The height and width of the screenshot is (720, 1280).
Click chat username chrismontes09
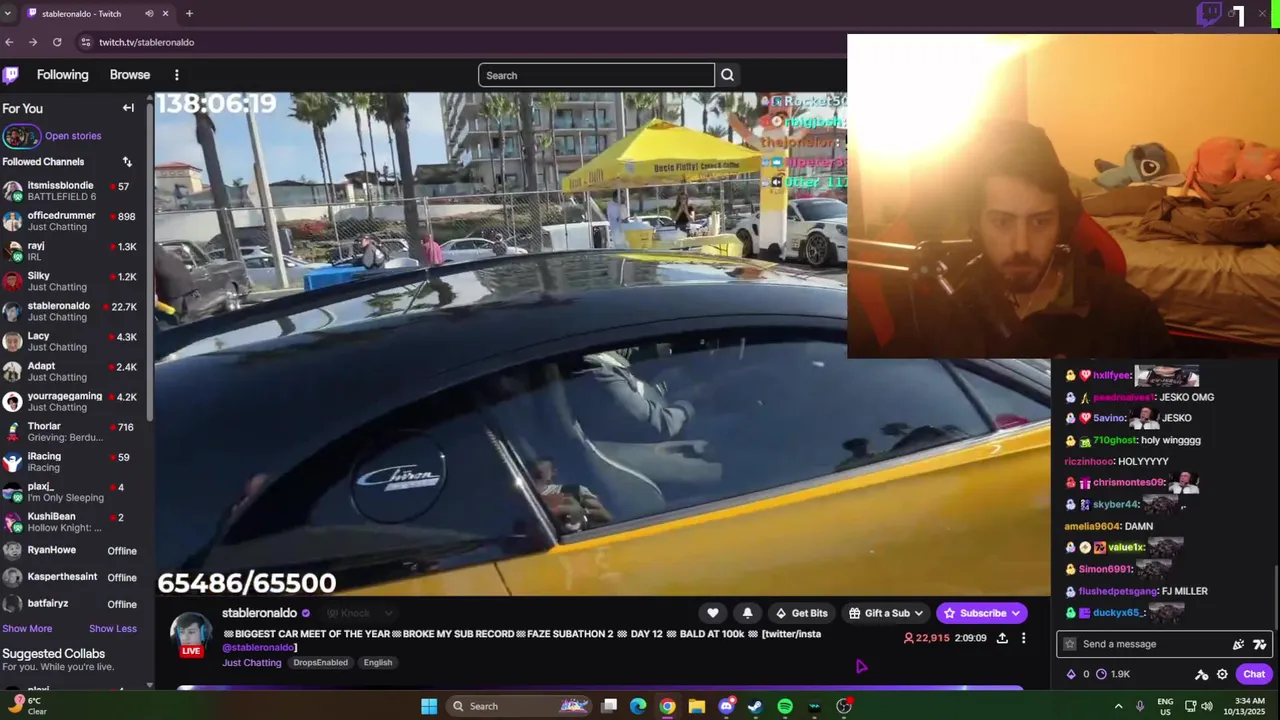click(1128, 483)
